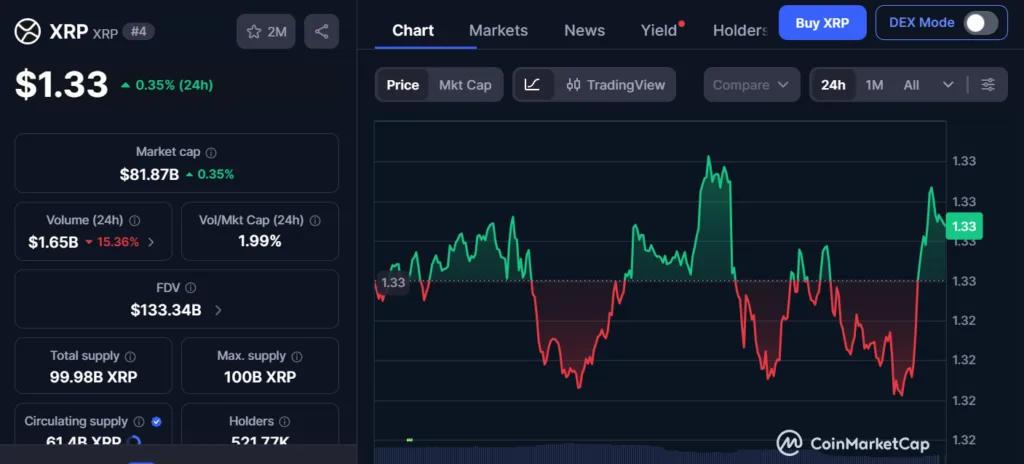This screenshot has height=464, width=1024.
Task: Click circulating supply verified badge
Action: (157, 422)
